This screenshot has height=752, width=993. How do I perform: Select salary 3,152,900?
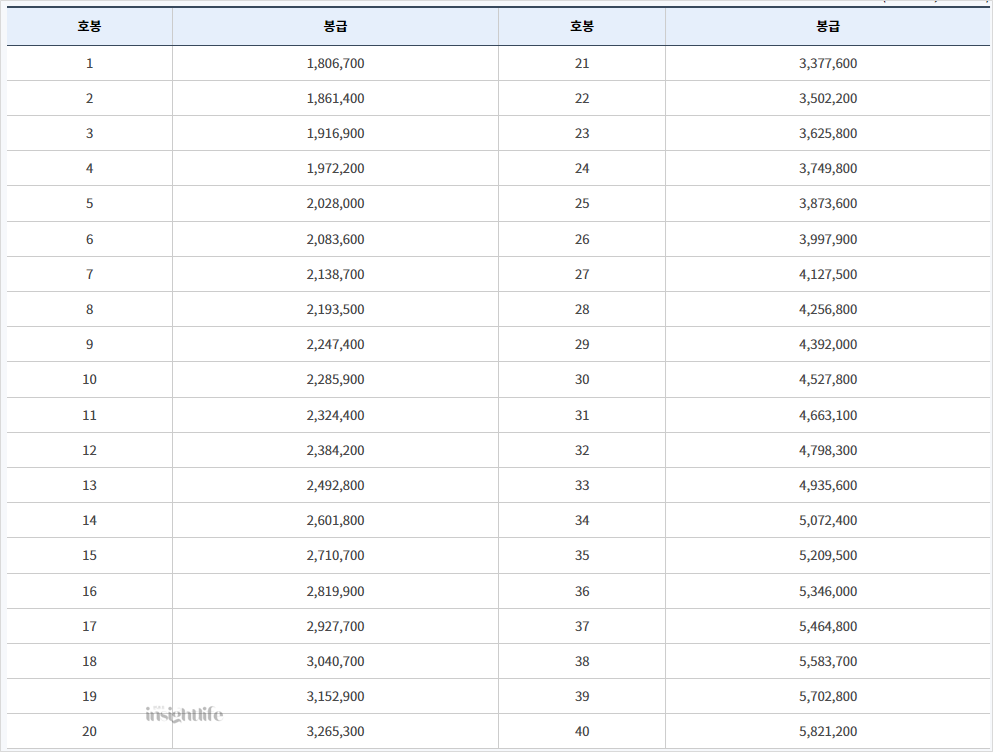[335, 696]
